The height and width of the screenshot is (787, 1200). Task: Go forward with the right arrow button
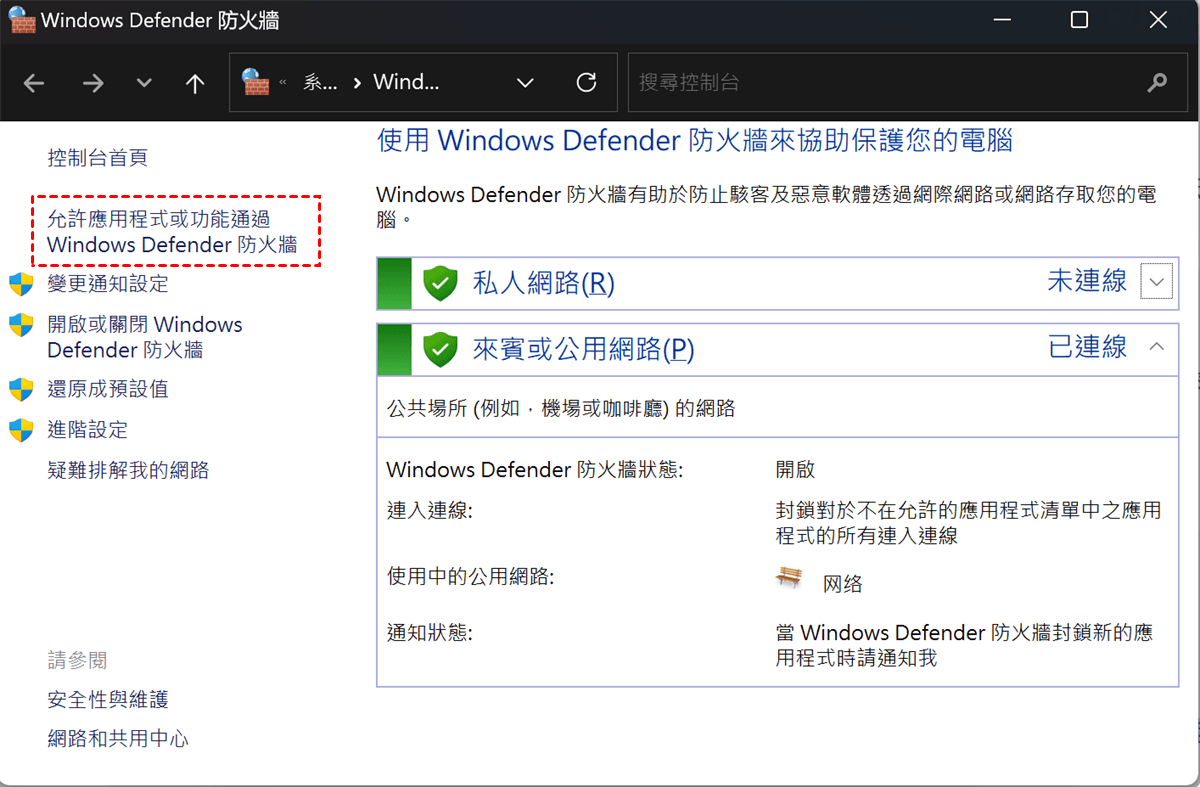tap(93, 83)
